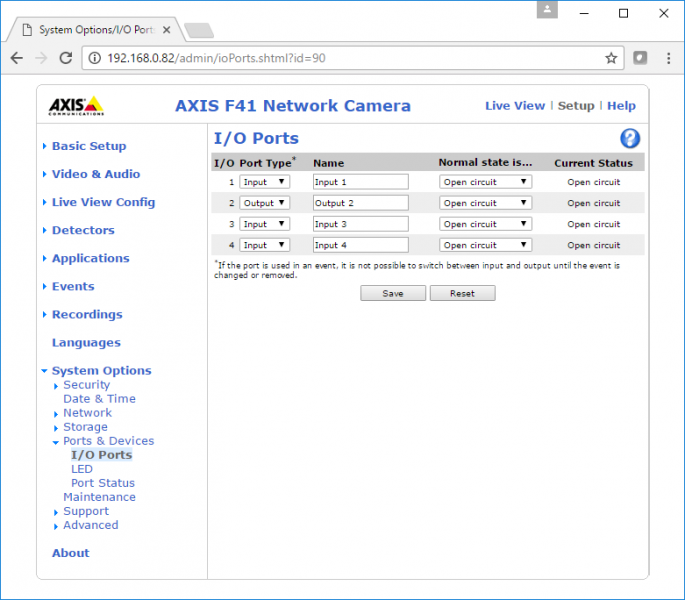Click the Output 2 name field
The width and height of the screenshot is (685, 600).
[x=361, y=203]
